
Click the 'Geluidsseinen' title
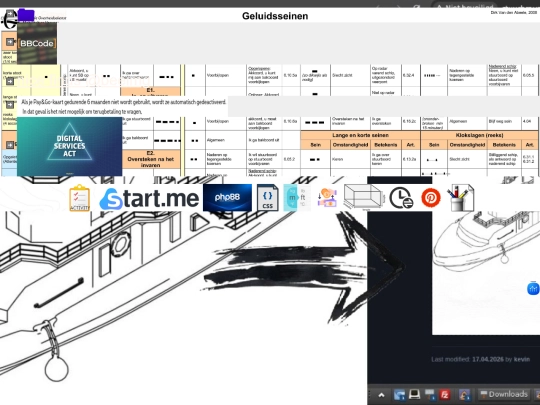(x=275, y=16)
